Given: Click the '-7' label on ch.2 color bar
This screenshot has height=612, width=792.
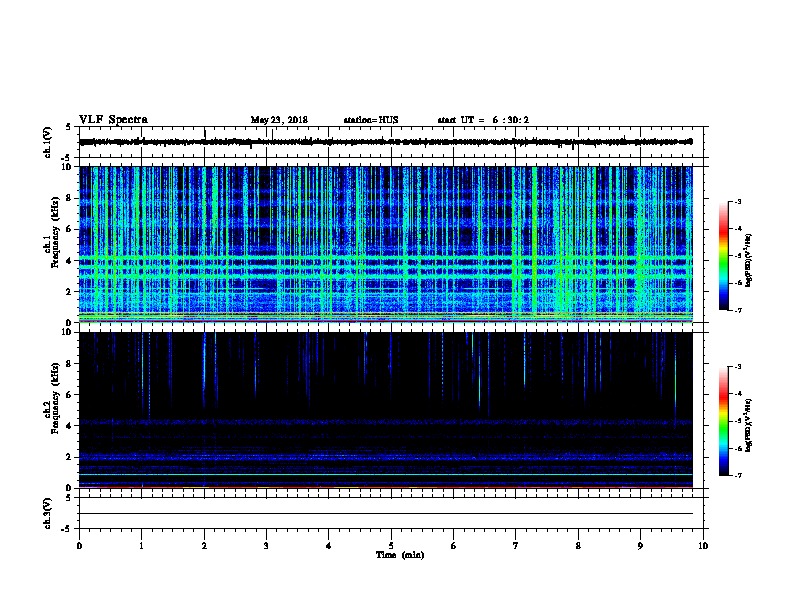Looking at the screenshot, I should pyautogui.click(x=737, y=476).
